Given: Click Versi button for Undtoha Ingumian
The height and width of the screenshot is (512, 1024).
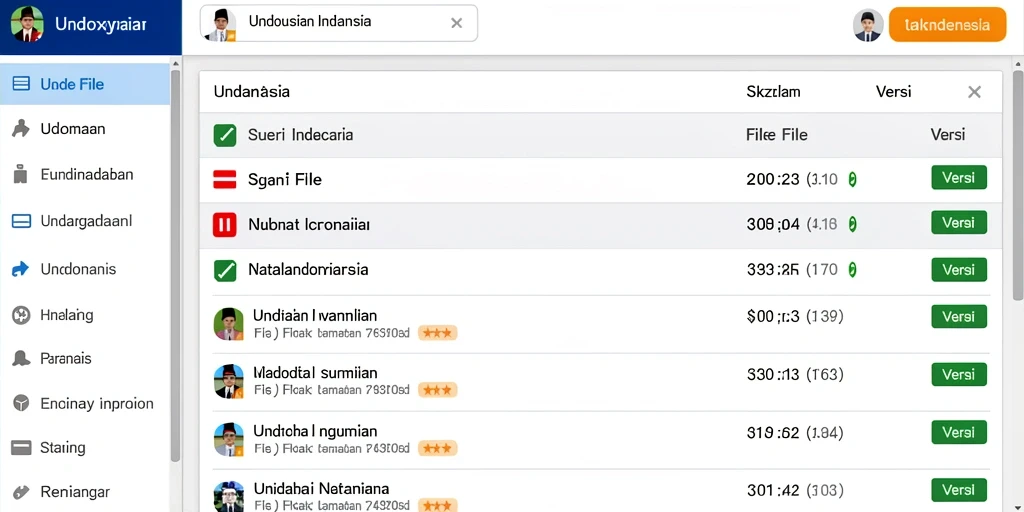Looking at the screenshot, I should 959,432.
